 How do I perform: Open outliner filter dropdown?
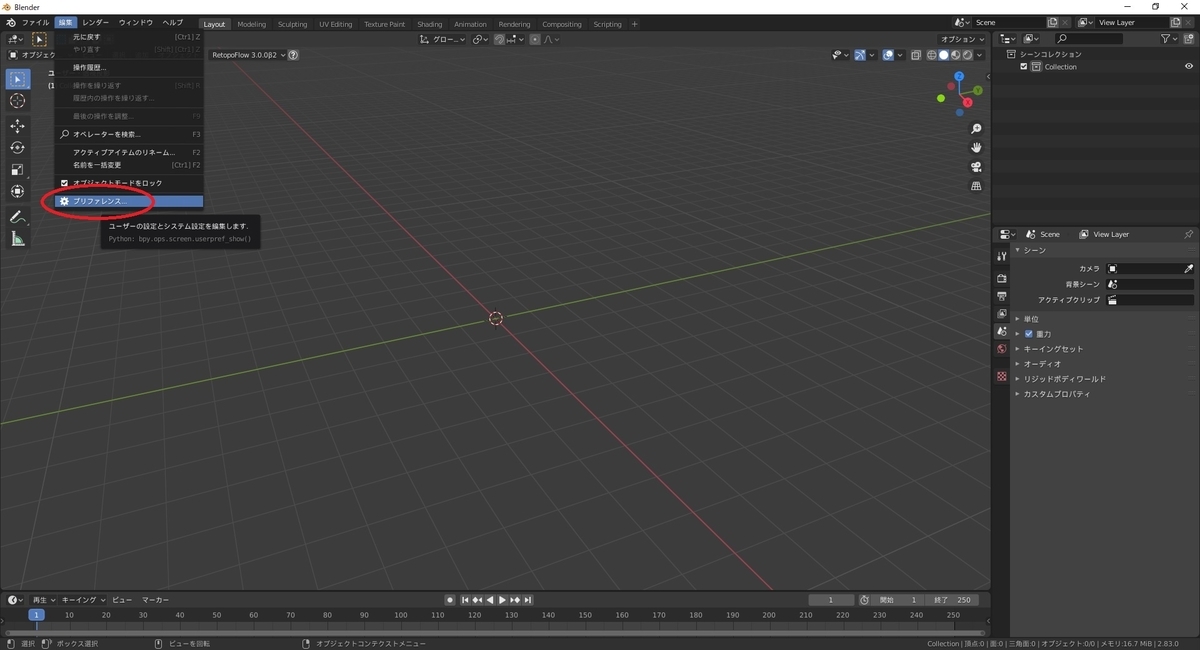[x=1170, y=38]
